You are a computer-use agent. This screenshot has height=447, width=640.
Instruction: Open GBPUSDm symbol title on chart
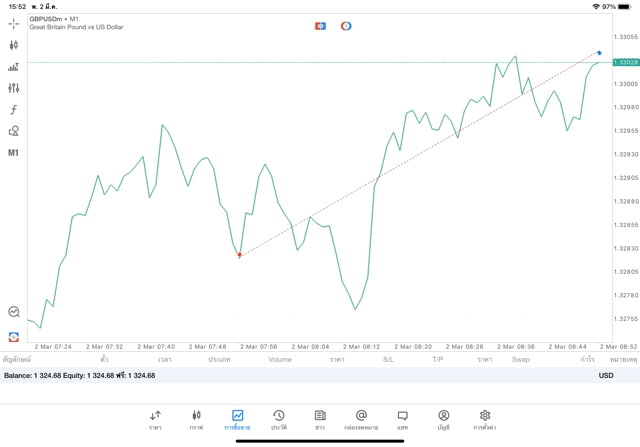click(x=54, y=19)
